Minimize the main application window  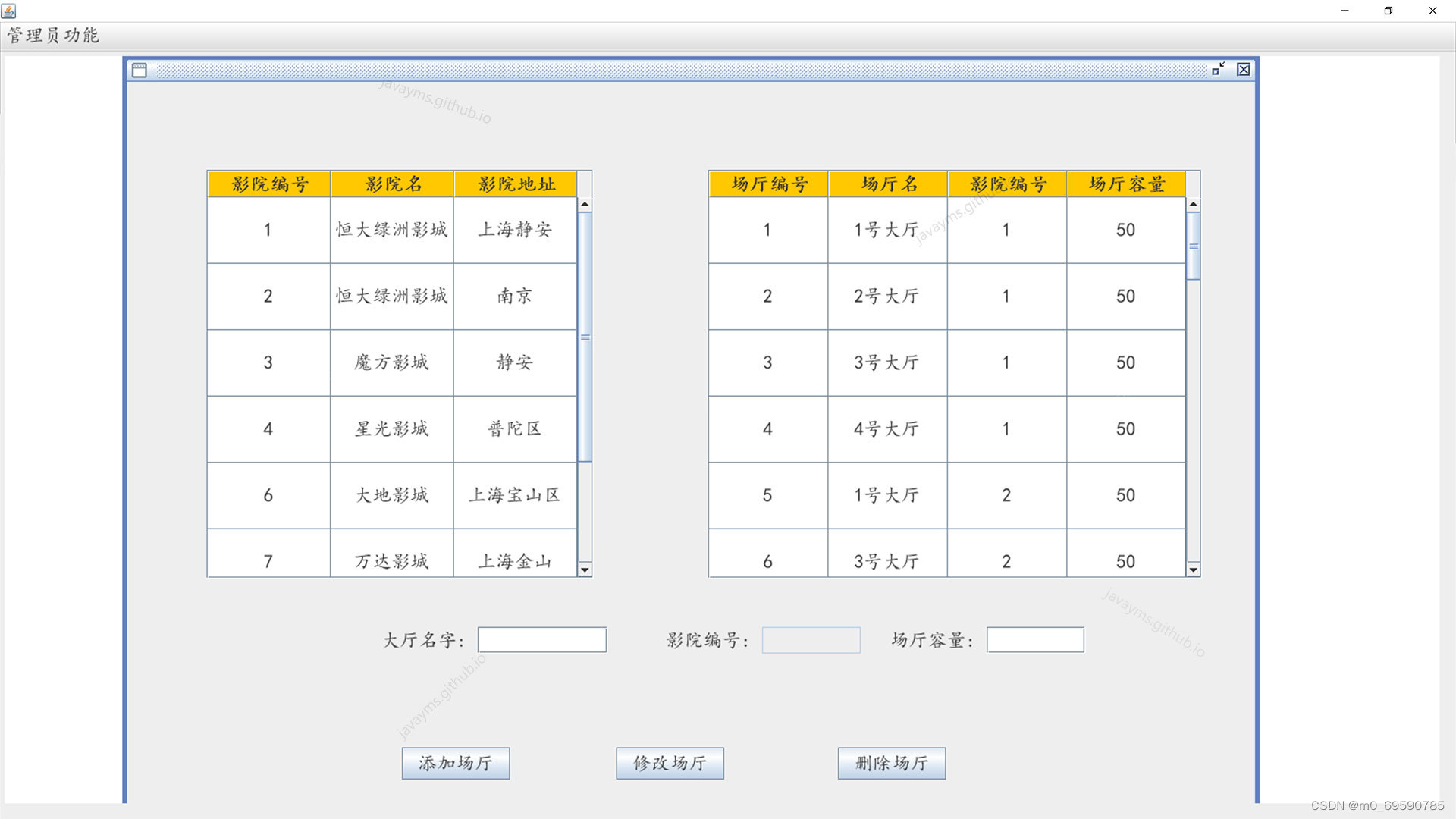click(x=1345, y=11)
